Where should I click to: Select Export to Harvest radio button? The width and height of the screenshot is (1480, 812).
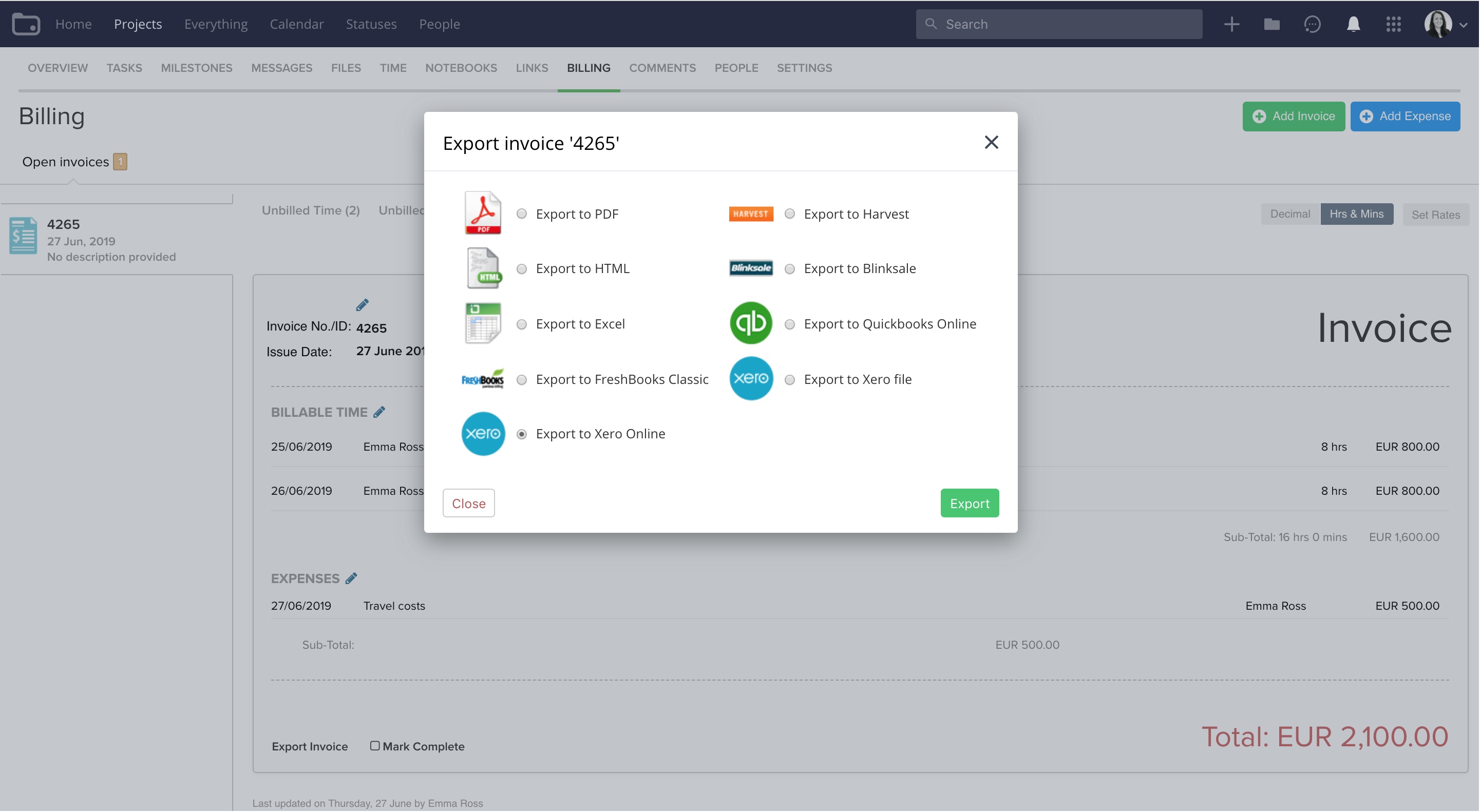pos(789,214)
